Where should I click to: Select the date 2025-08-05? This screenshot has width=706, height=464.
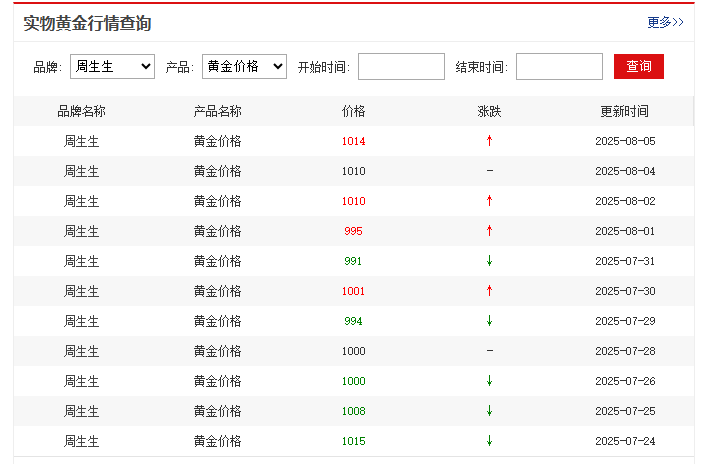point(625,141)
